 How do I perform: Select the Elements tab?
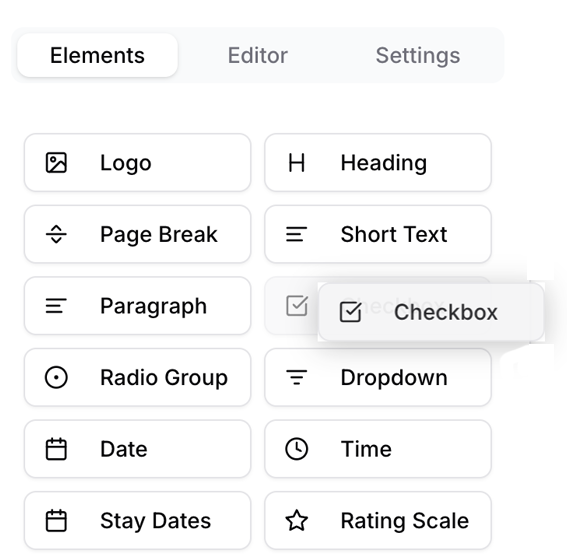[x=98, y=55]
